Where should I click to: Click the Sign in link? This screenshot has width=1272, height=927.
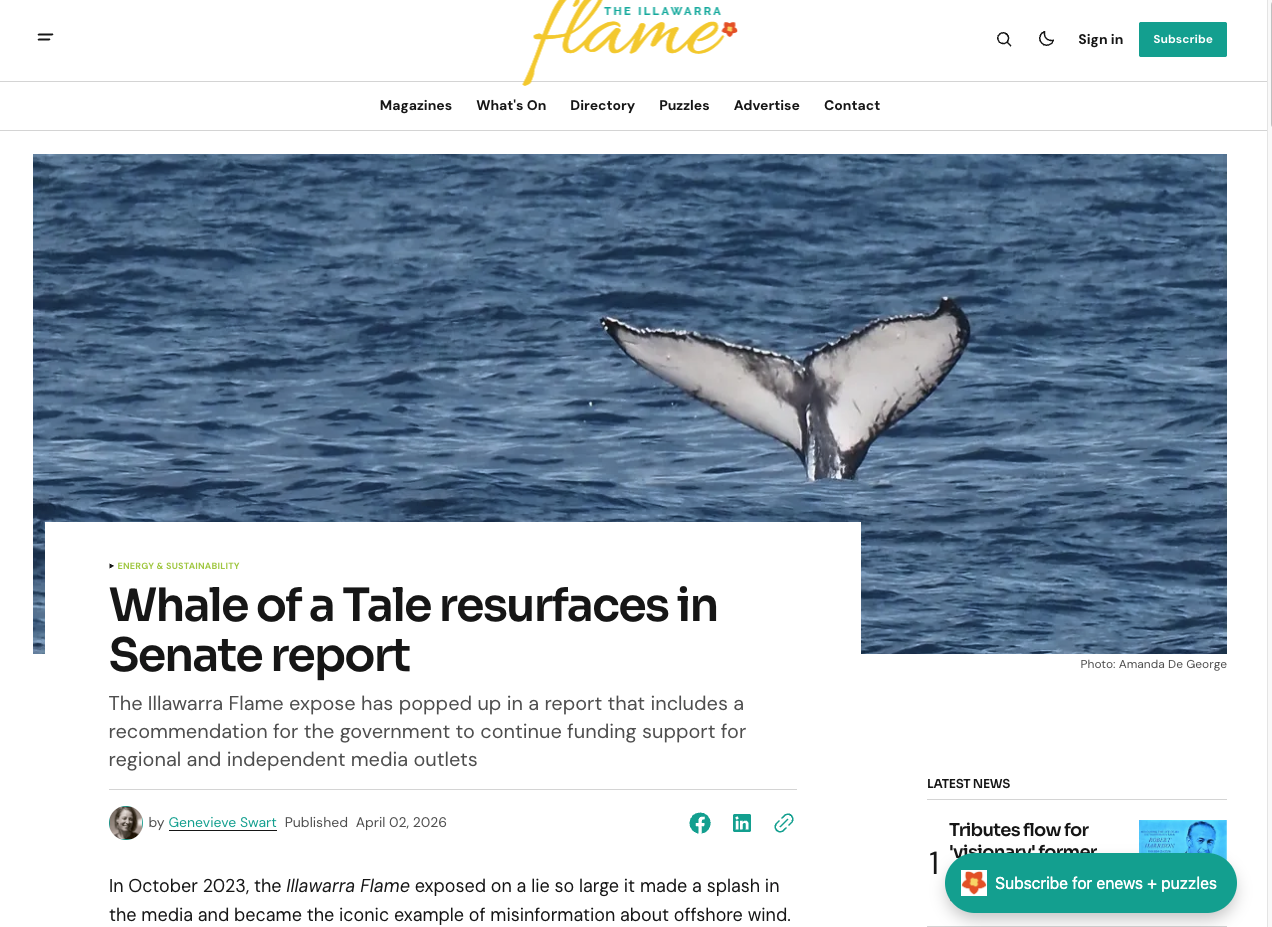point(1100,40)
